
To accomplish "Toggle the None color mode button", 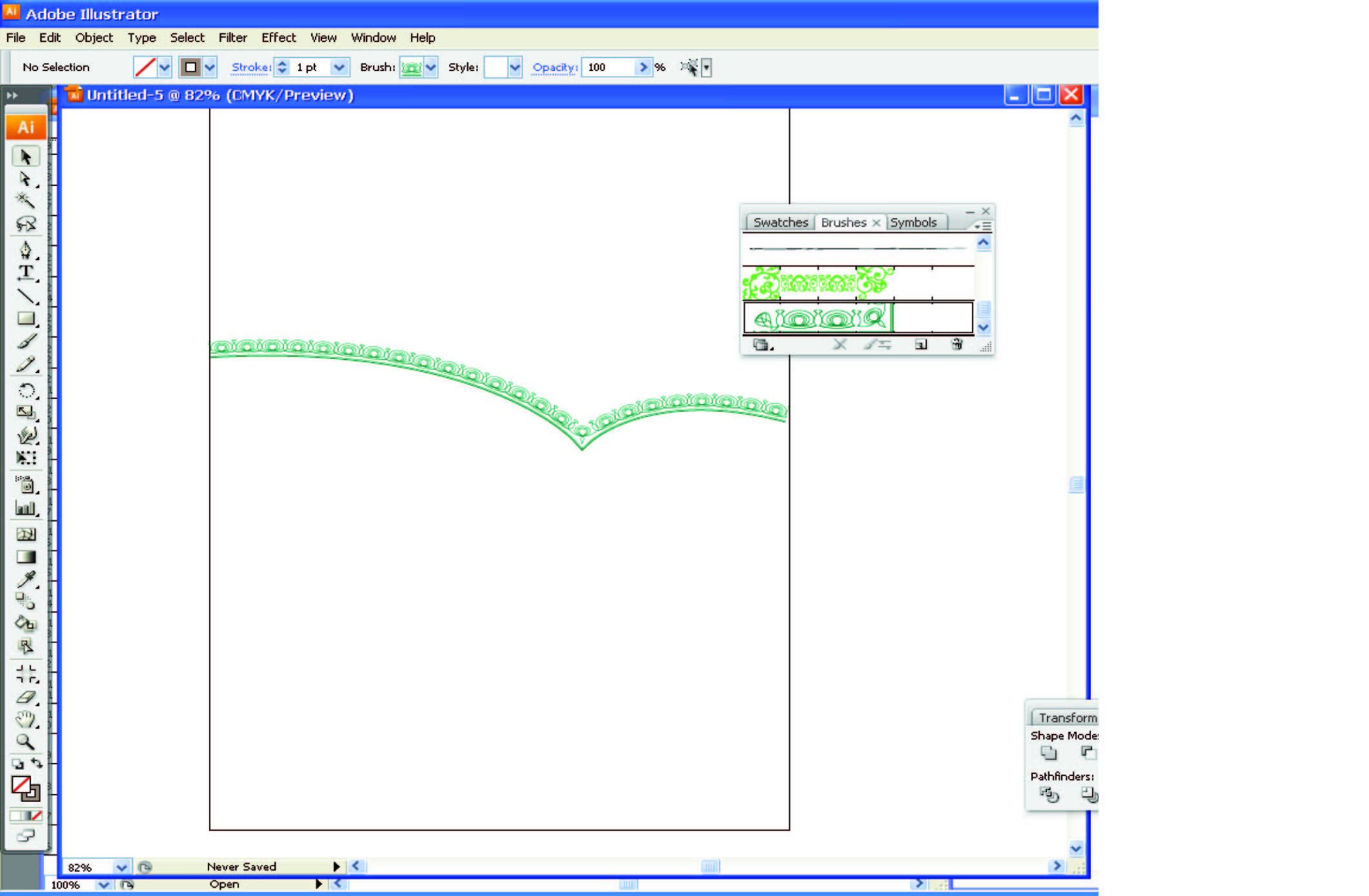I will pyautogui.click(x=37, y=815).
